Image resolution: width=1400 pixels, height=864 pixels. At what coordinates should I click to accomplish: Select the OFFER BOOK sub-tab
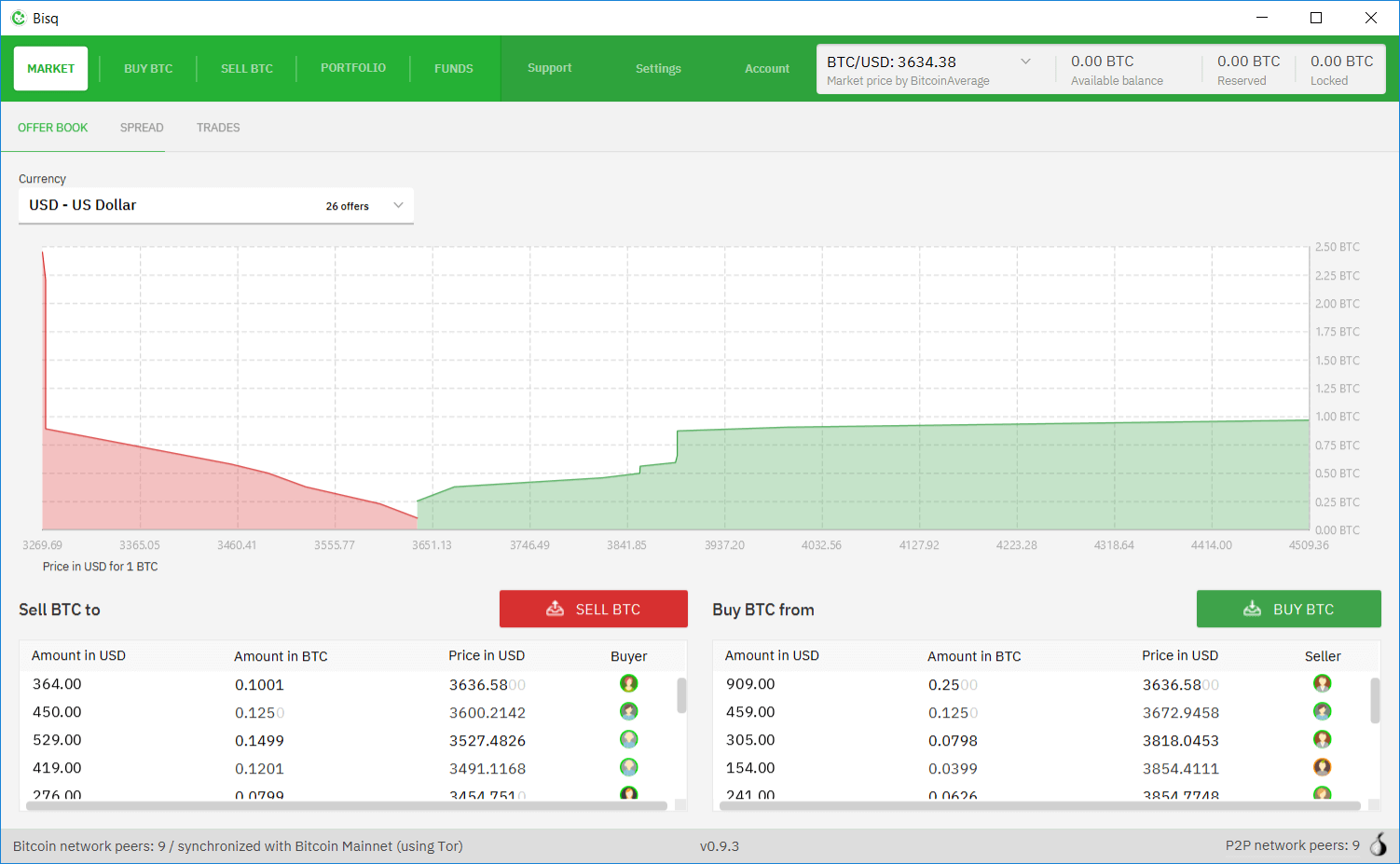coord(53,128)
